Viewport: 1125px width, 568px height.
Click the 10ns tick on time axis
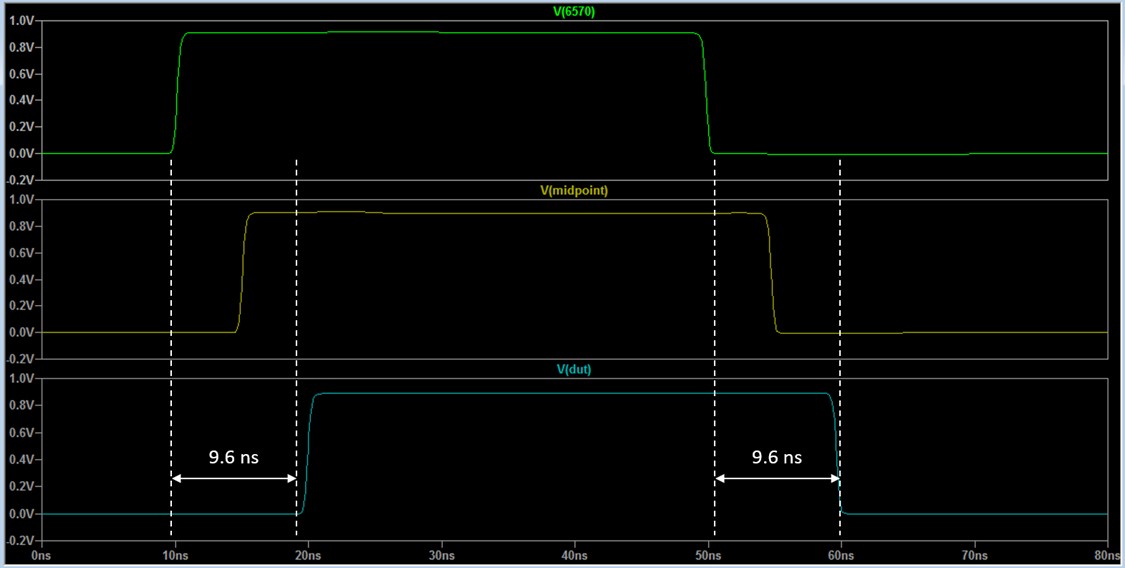174,554
